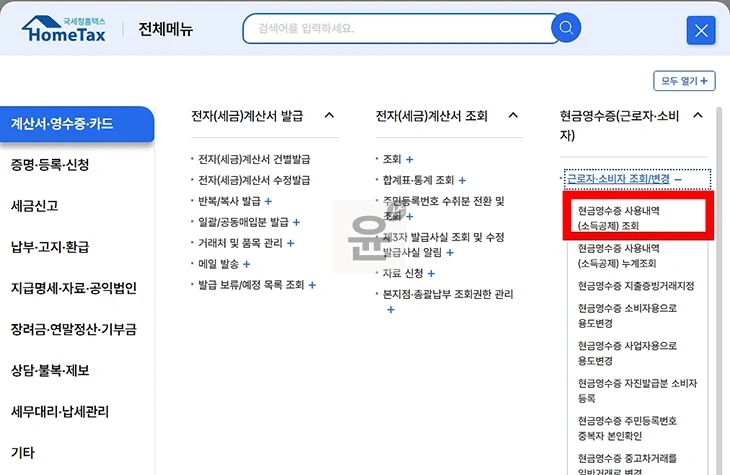Click 합계표·통계 조회 text label
The width and height of the screenshot is (730, 475).
pyautogui.click(x=418, y=180)
